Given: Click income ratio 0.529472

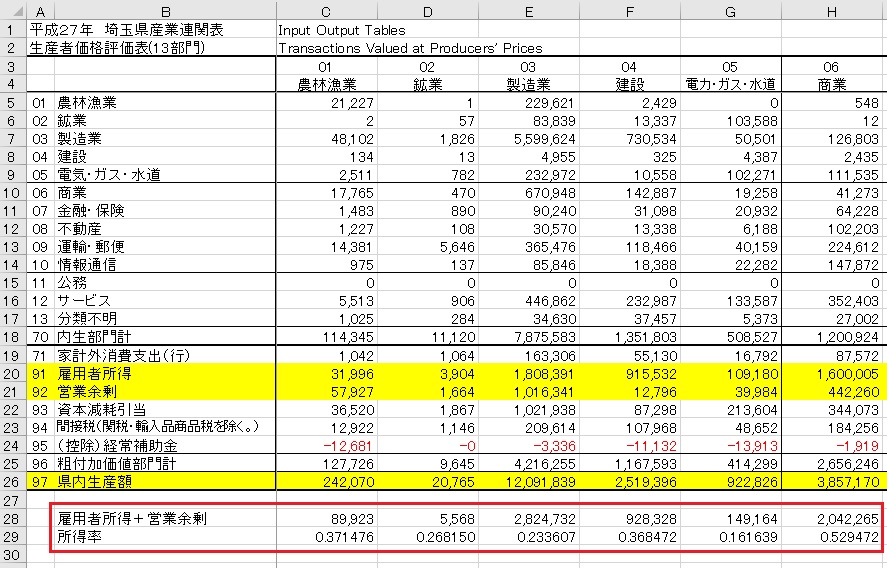Looking at the screenshot, I should [x=850, y=537].
